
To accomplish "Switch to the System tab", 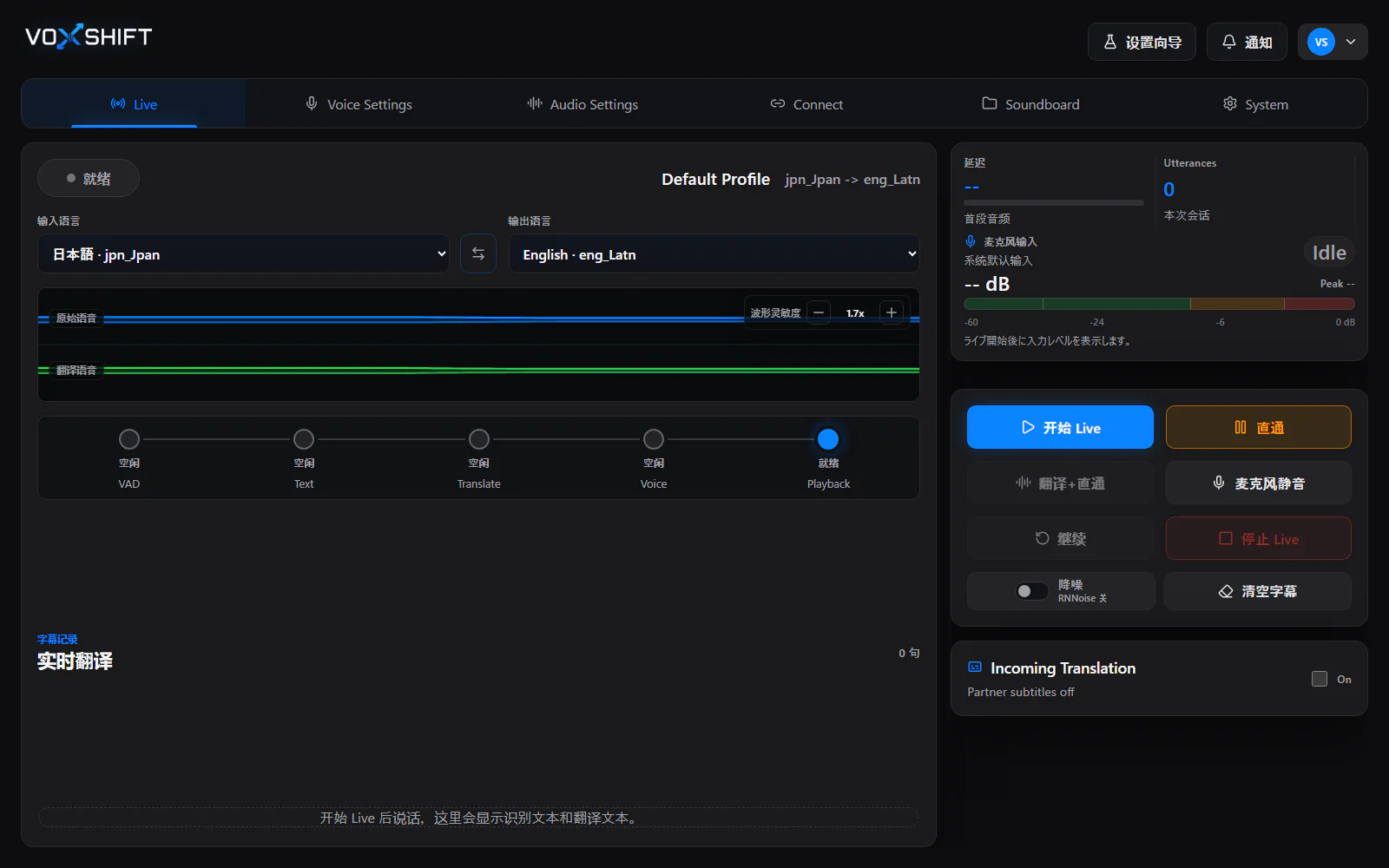I will pyautogui.click(x=1254, y=104).
